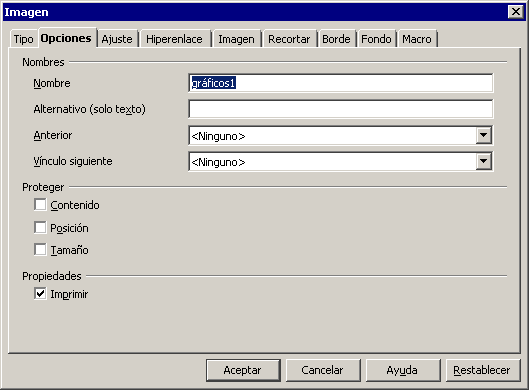
Task: Open the Ajuste tab
Action: (117, 39)
